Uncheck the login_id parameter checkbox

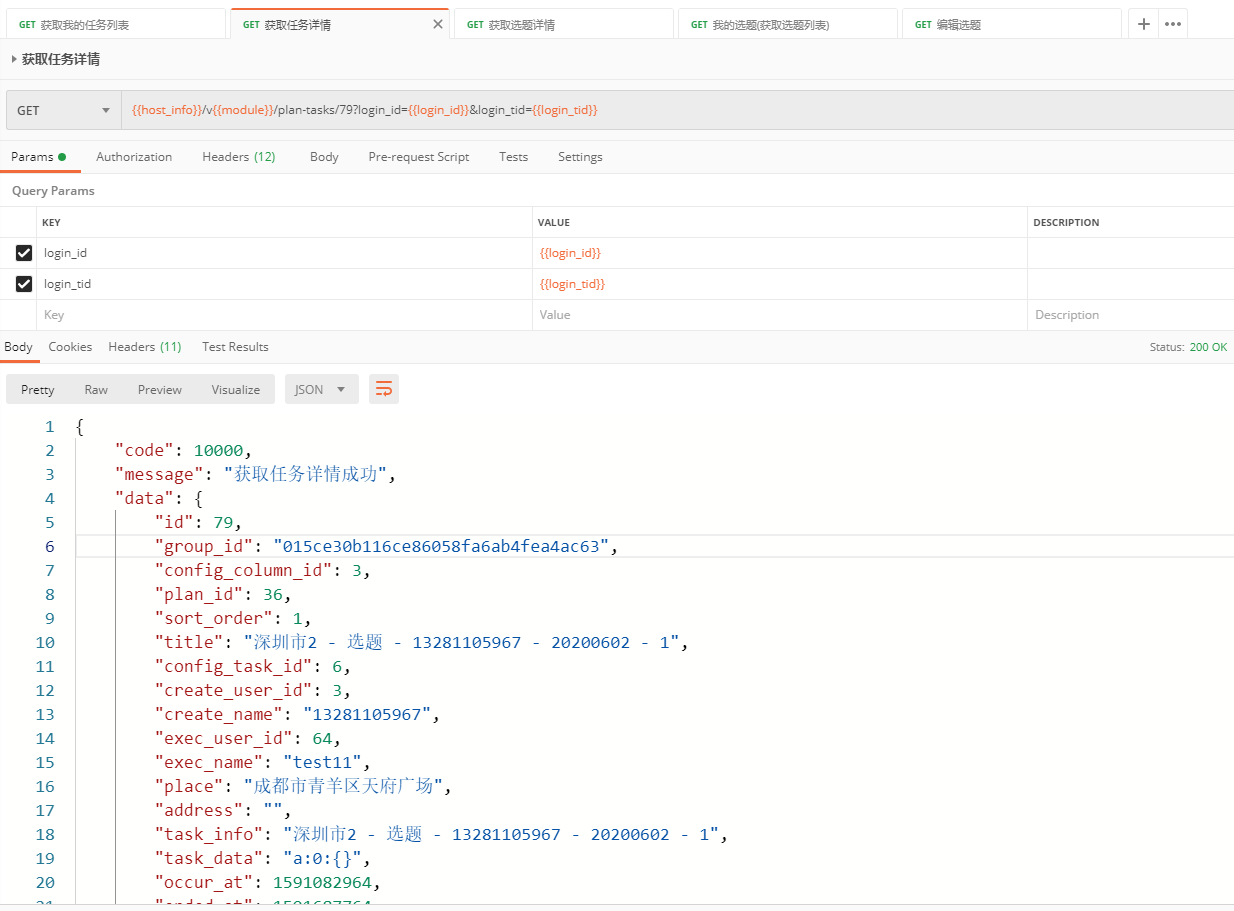tap(24, 253)
